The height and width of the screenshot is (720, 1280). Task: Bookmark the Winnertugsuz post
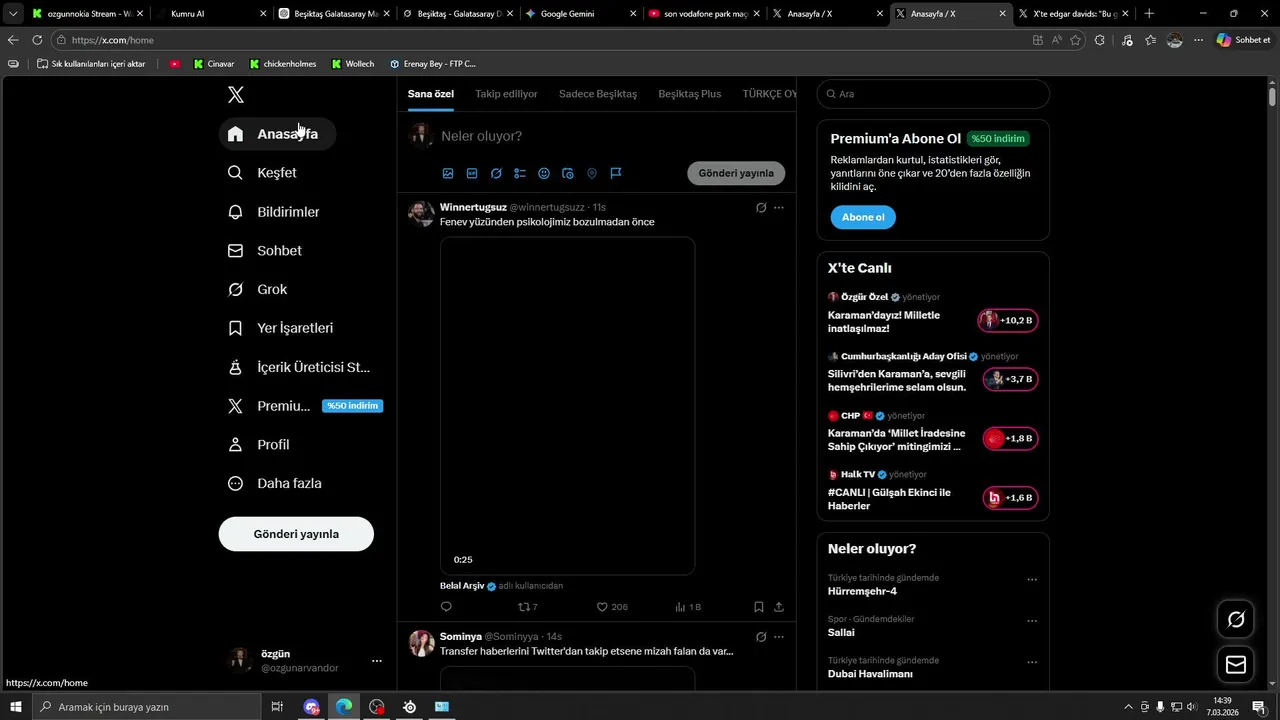[759, 607]
